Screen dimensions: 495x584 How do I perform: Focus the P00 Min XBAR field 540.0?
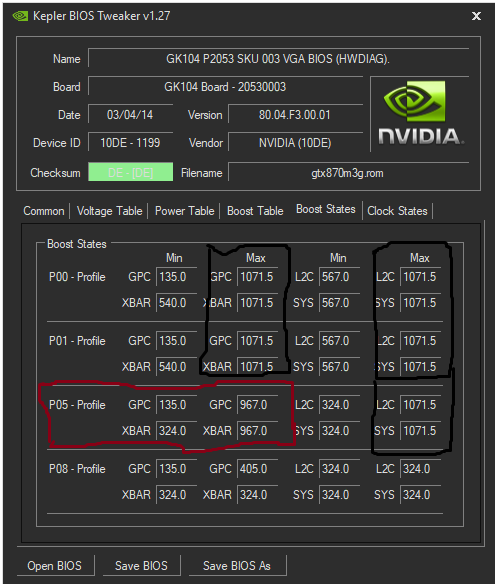[x=176, y=303]
